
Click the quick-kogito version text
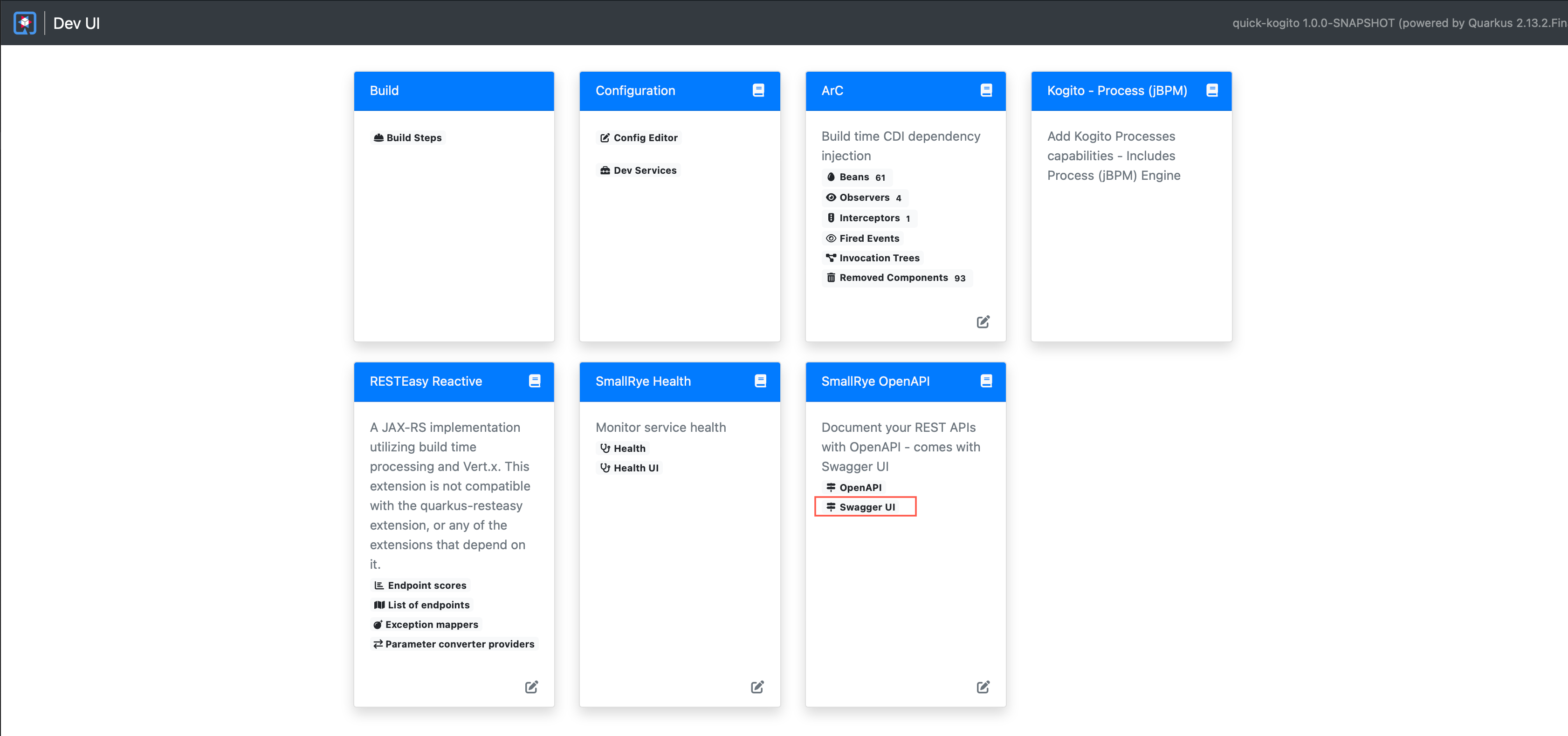[1399, 23]
